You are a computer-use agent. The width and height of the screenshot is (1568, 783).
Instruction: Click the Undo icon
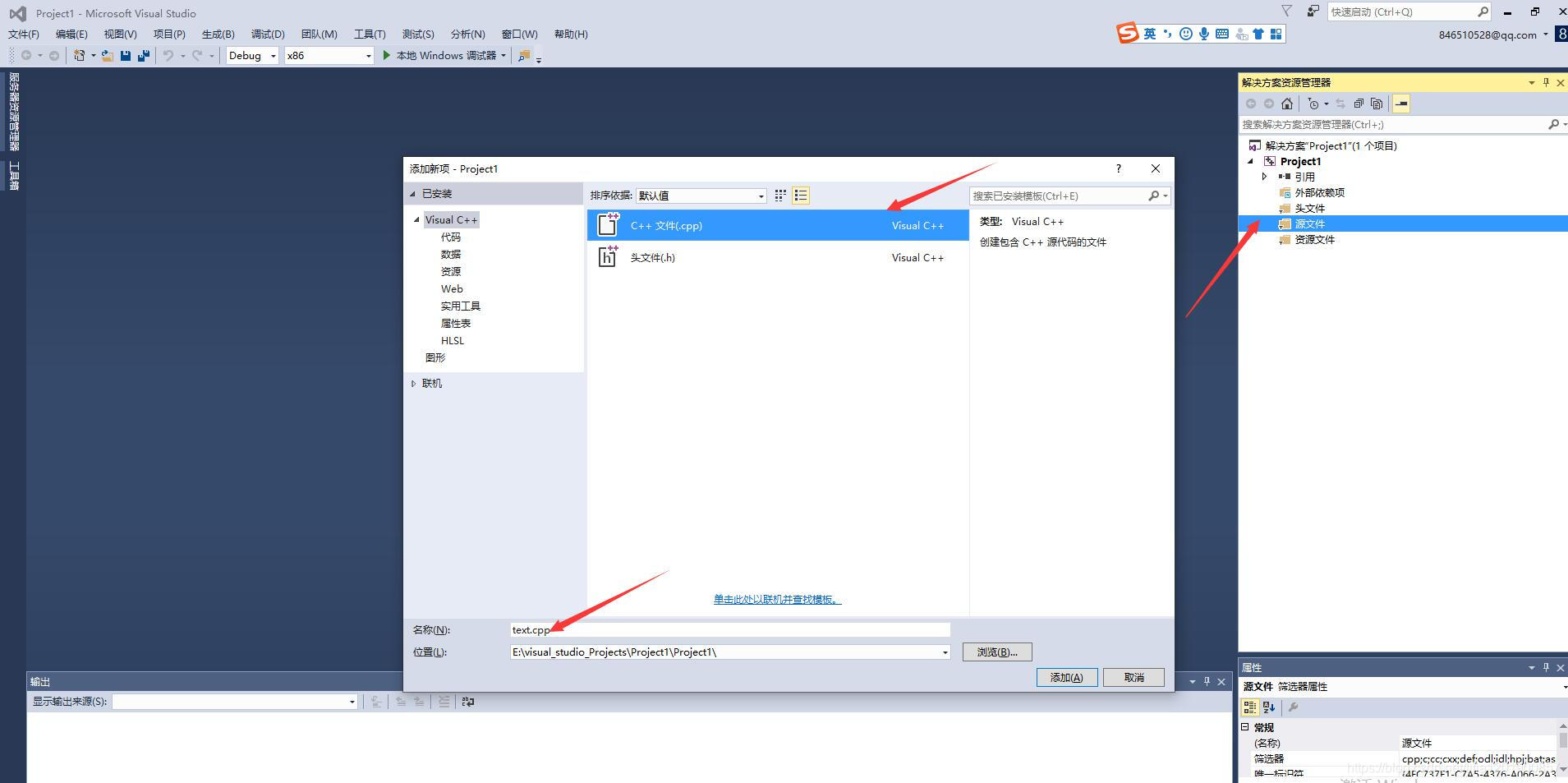coord(167,55)
